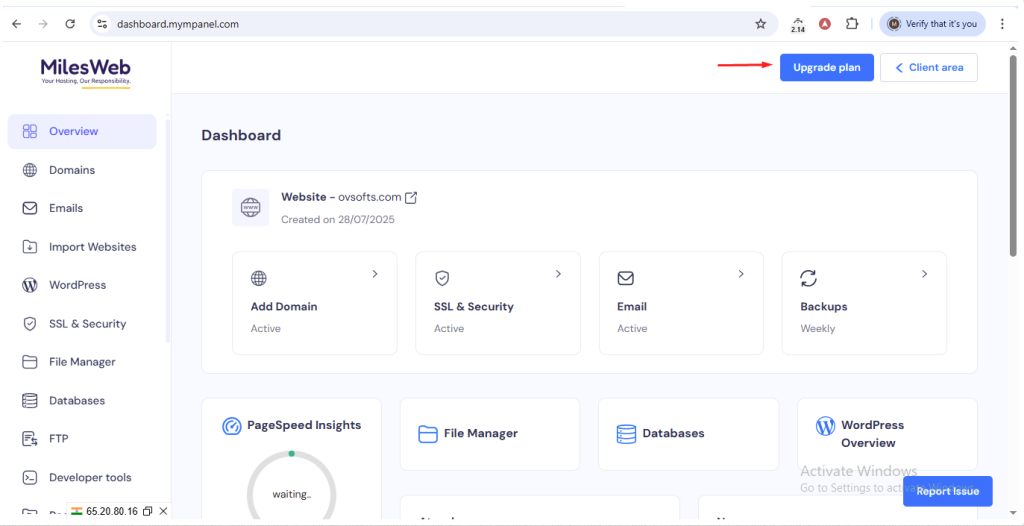
Task: Click the MilesWeb logo
Action: 86,71
